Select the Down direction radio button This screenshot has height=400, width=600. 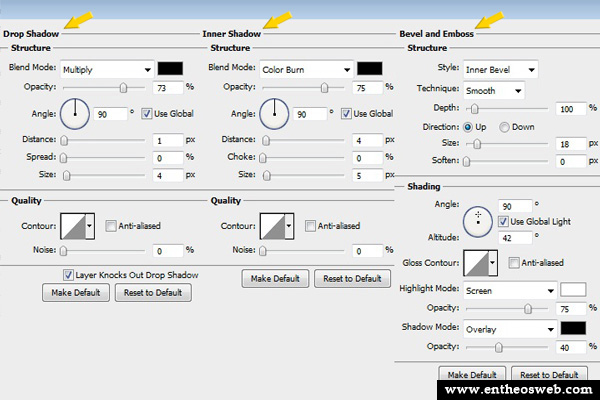504,127
